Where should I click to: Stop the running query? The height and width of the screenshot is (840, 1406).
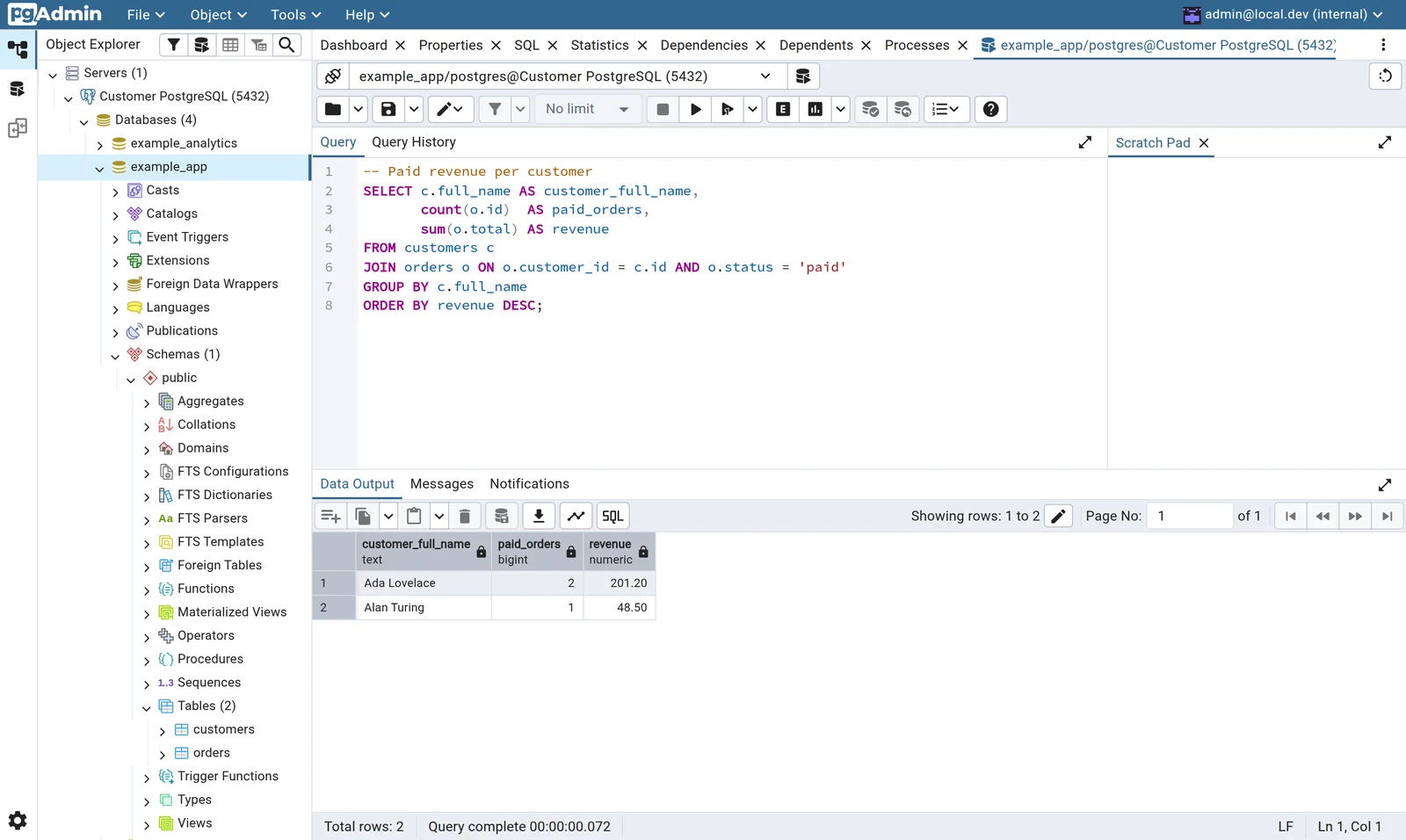[x=663, y=109]
